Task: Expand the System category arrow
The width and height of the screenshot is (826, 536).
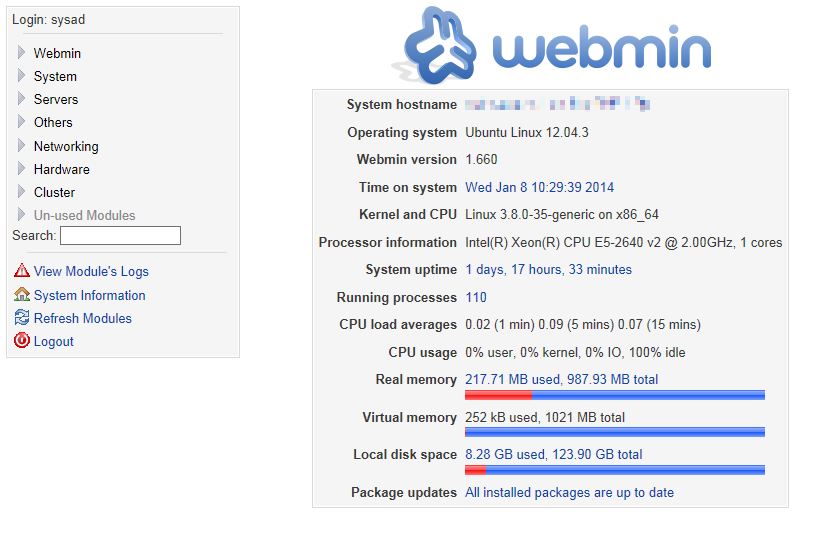Action: click(x=21, y=76)
